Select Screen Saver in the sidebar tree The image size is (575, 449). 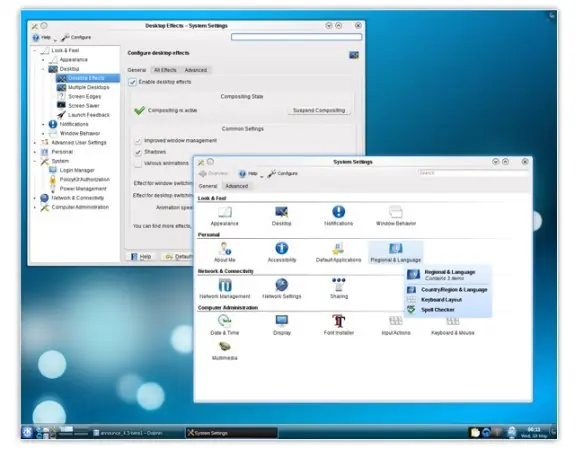pyautogui.click(x=84, y=106)
